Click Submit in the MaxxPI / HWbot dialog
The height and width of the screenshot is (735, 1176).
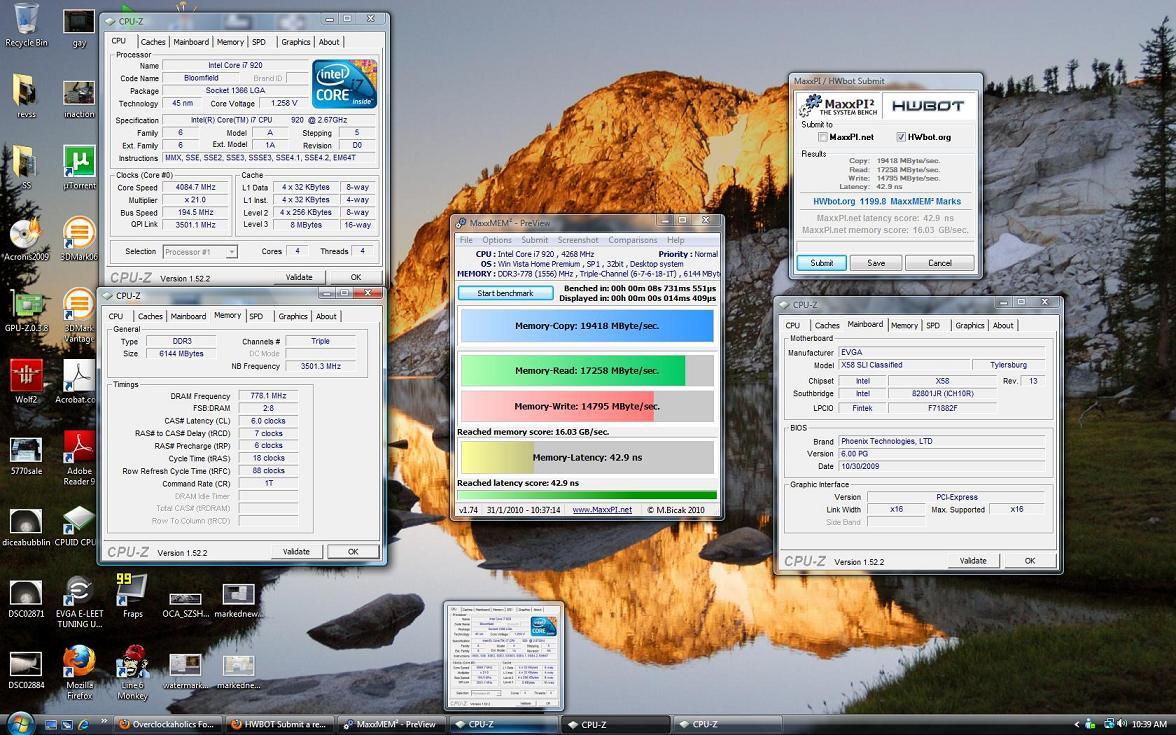coord(821,263)
